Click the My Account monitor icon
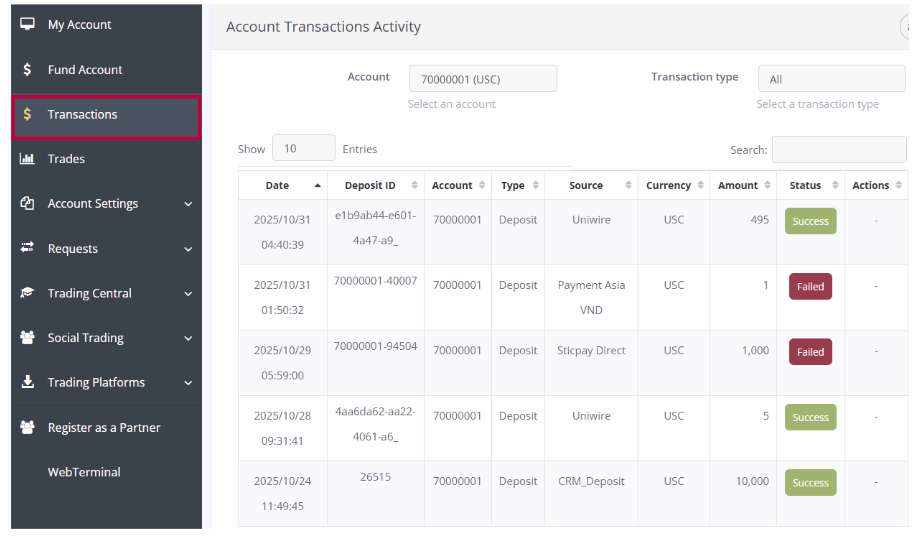Screen dimensions: 916x537 27,24
